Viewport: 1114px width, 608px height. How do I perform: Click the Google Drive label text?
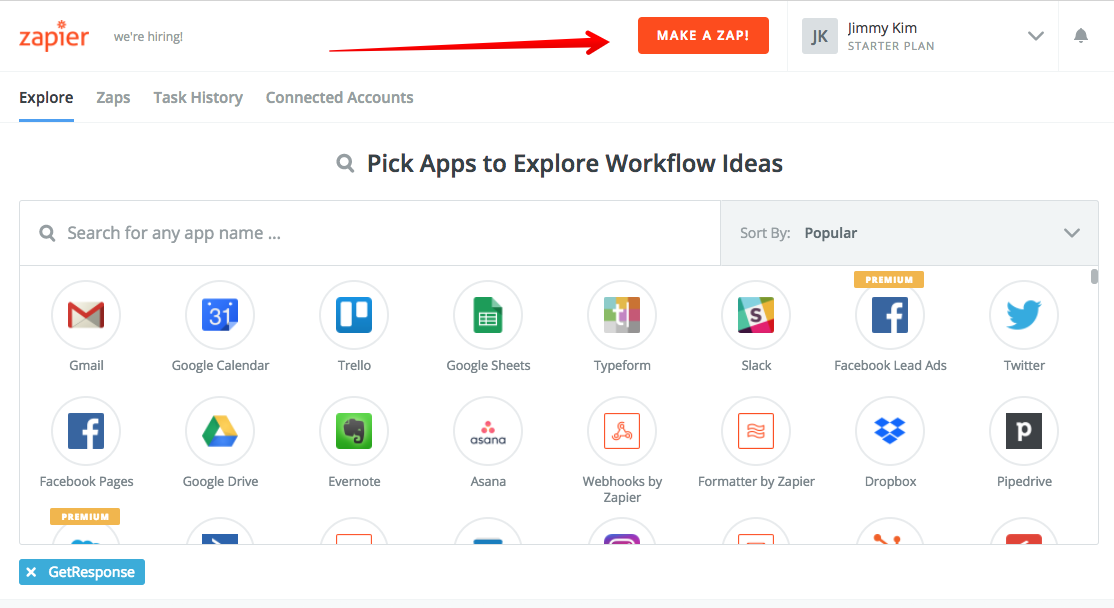pos(220,482)
